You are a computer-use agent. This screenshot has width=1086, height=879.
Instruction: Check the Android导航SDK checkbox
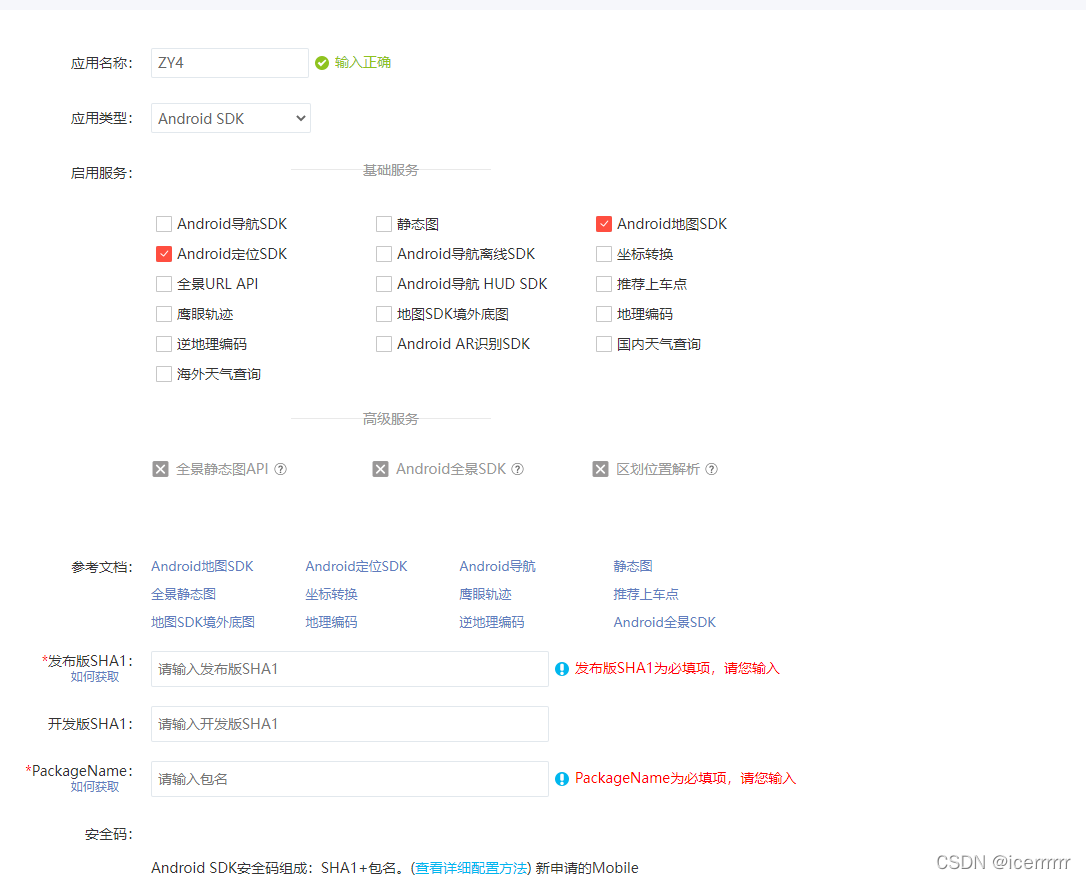click(163, 224)
